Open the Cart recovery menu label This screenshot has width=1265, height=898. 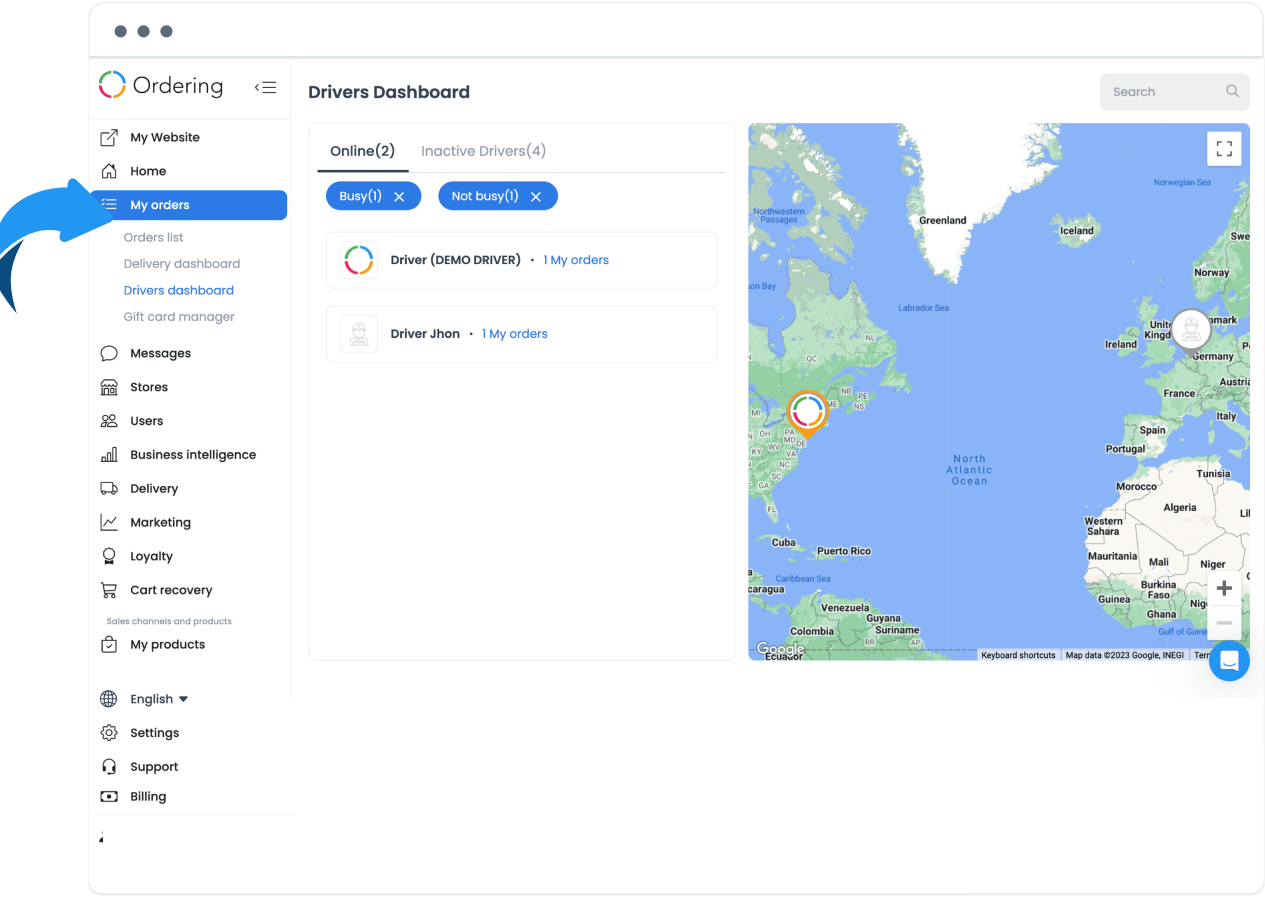click(171, 590)
